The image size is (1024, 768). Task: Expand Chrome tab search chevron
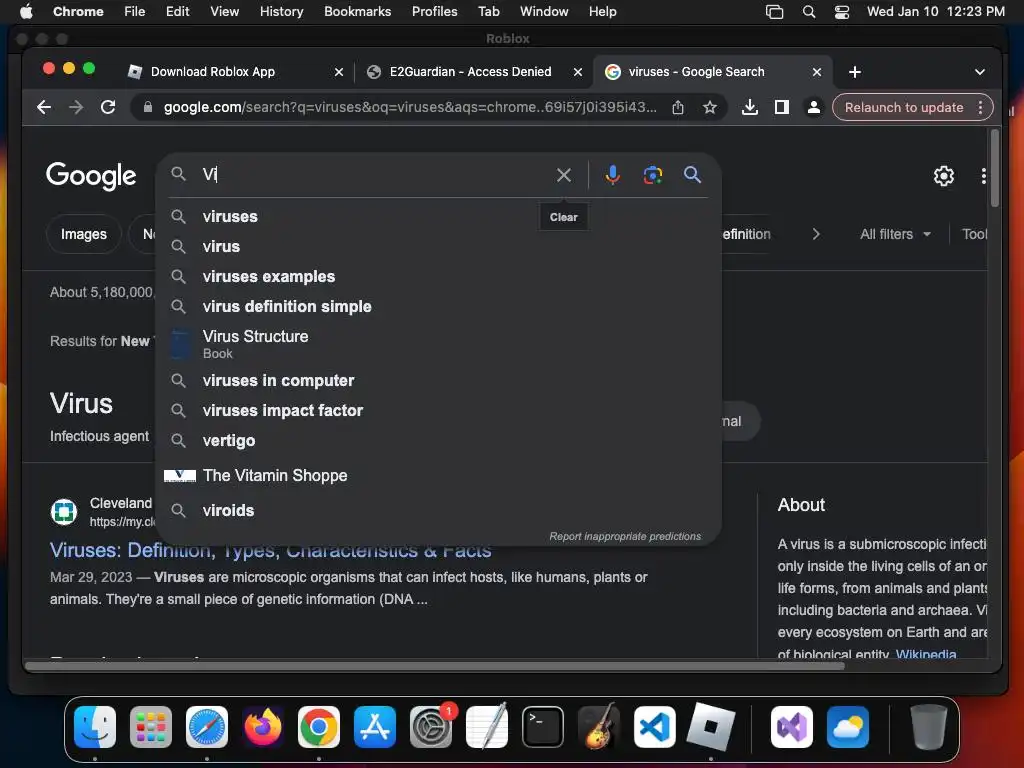tap(979, 72)
